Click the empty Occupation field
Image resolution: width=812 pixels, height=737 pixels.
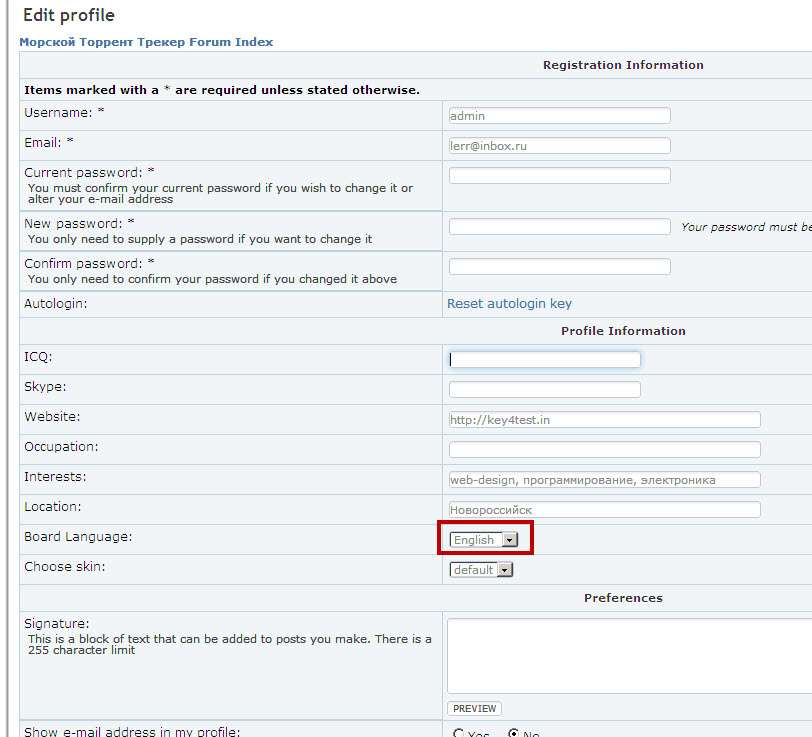pos(604,450)
